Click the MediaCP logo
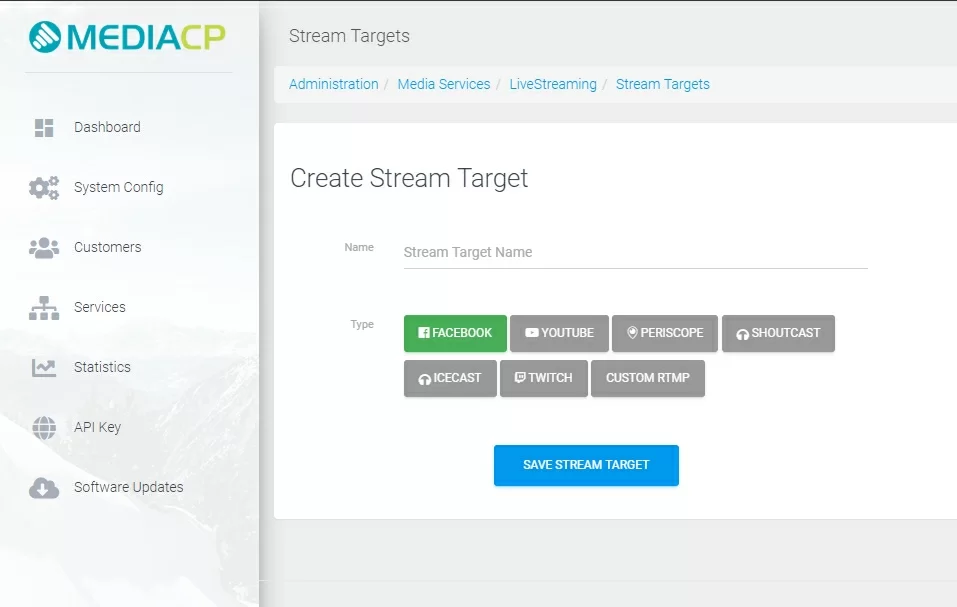Screen dimensions: 957x607 pyautogui.click(x=127, y=37)
